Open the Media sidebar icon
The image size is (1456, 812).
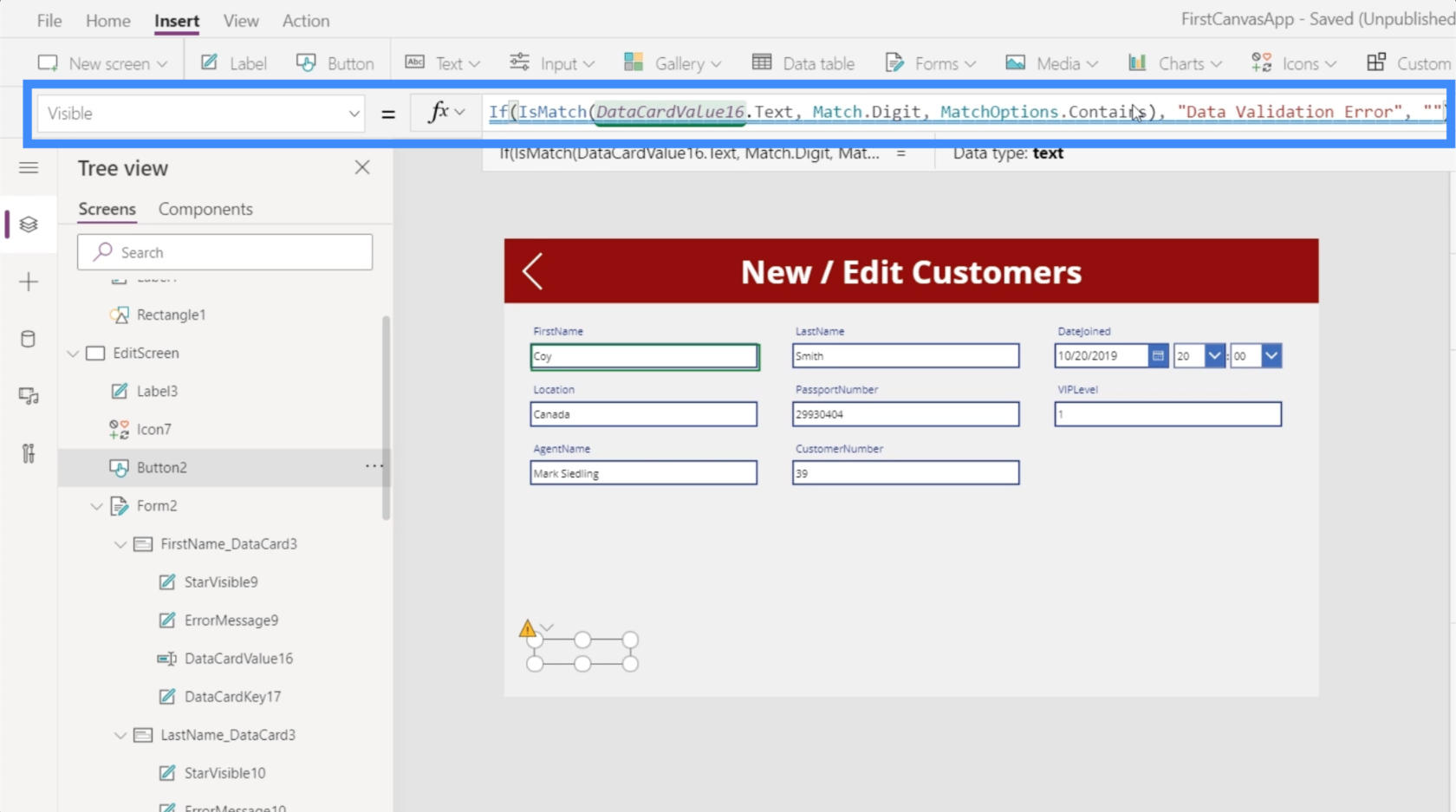(29, 396)
